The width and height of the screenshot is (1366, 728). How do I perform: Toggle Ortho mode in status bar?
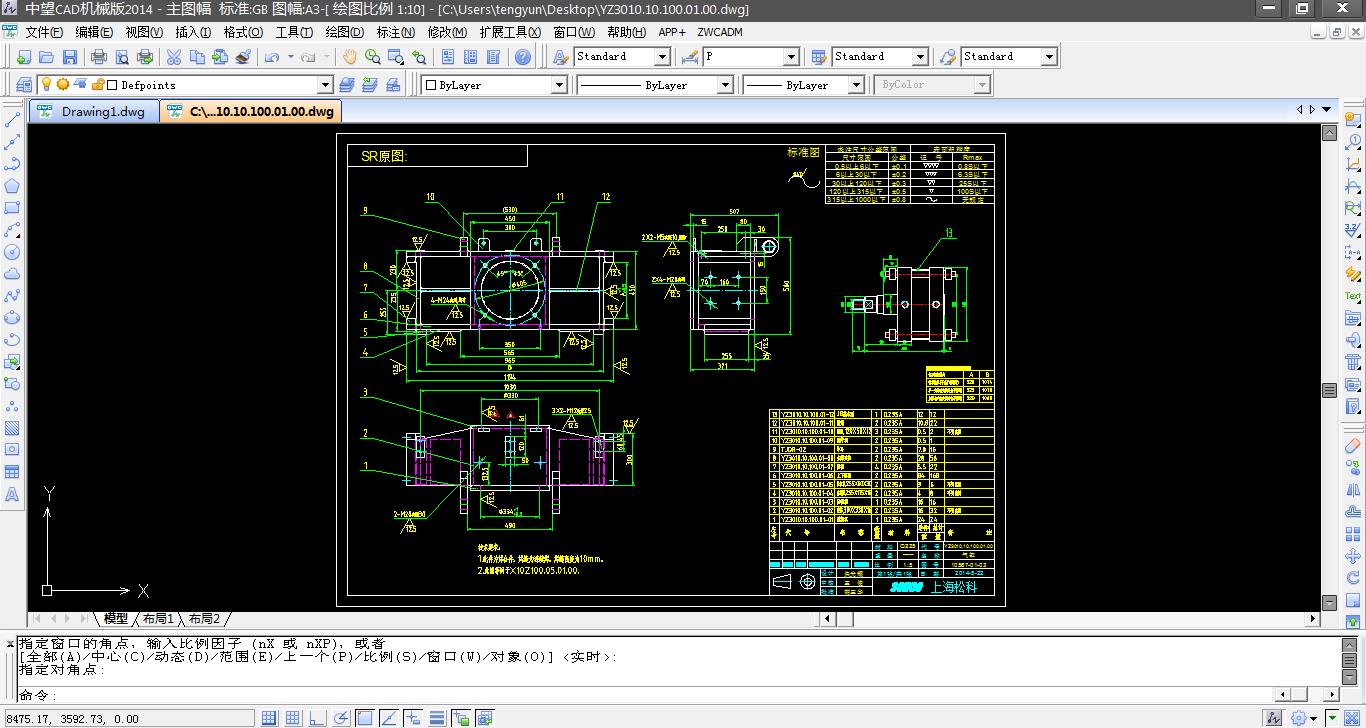pyautogui.click(x=317, y=718)
